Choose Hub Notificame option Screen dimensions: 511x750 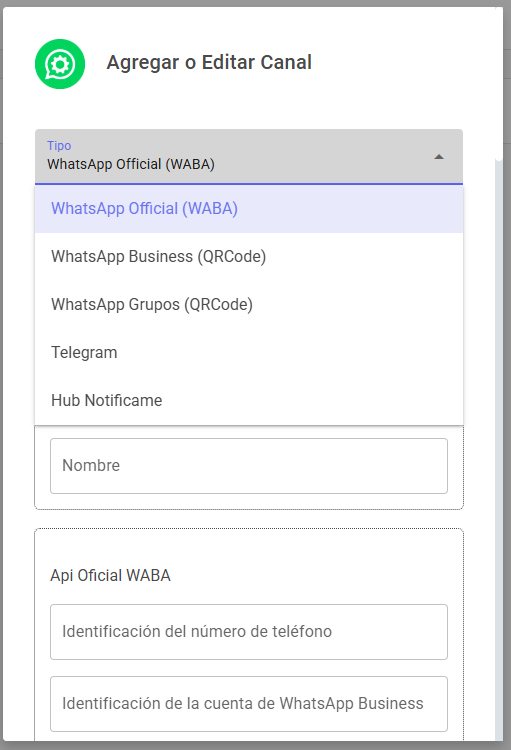click(x=249, y=400)
